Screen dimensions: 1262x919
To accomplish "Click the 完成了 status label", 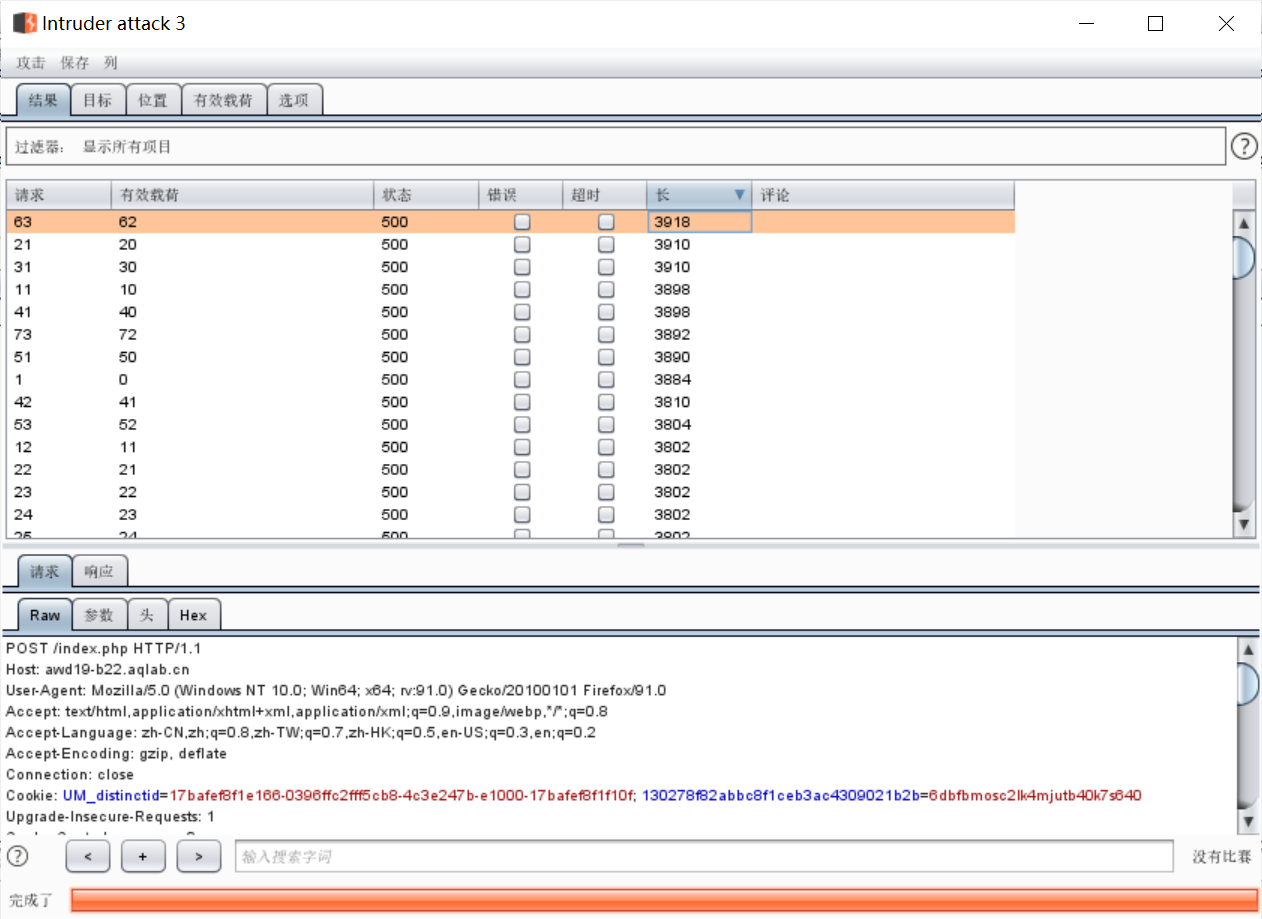I will 31,901.
